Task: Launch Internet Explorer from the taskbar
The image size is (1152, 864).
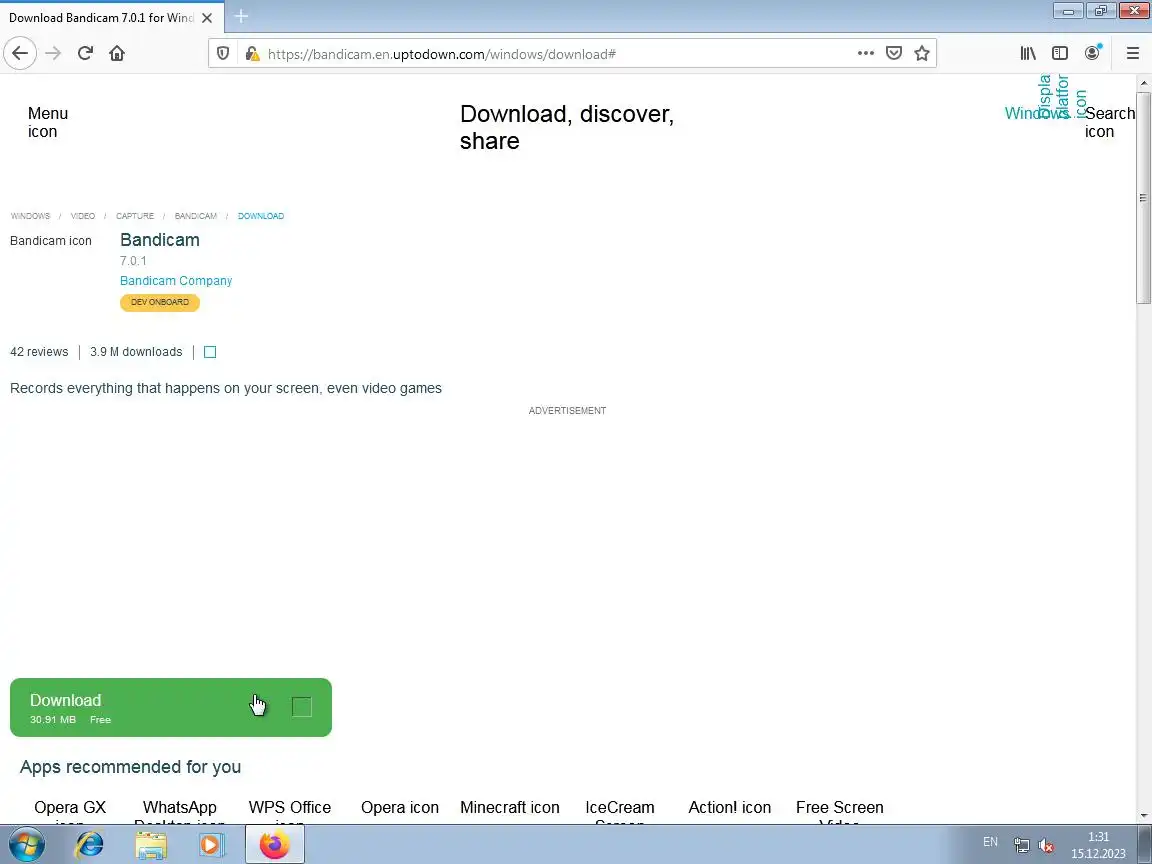Action: pos(90,845)
